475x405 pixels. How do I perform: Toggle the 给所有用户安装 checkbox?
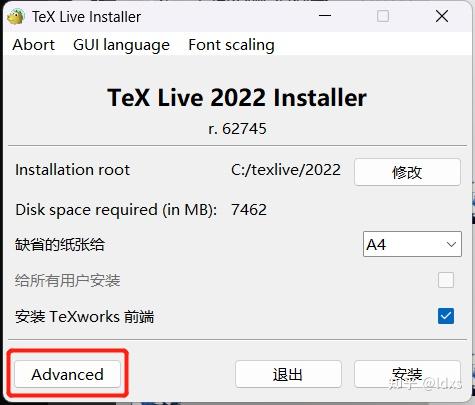click(x=446, y=280)
